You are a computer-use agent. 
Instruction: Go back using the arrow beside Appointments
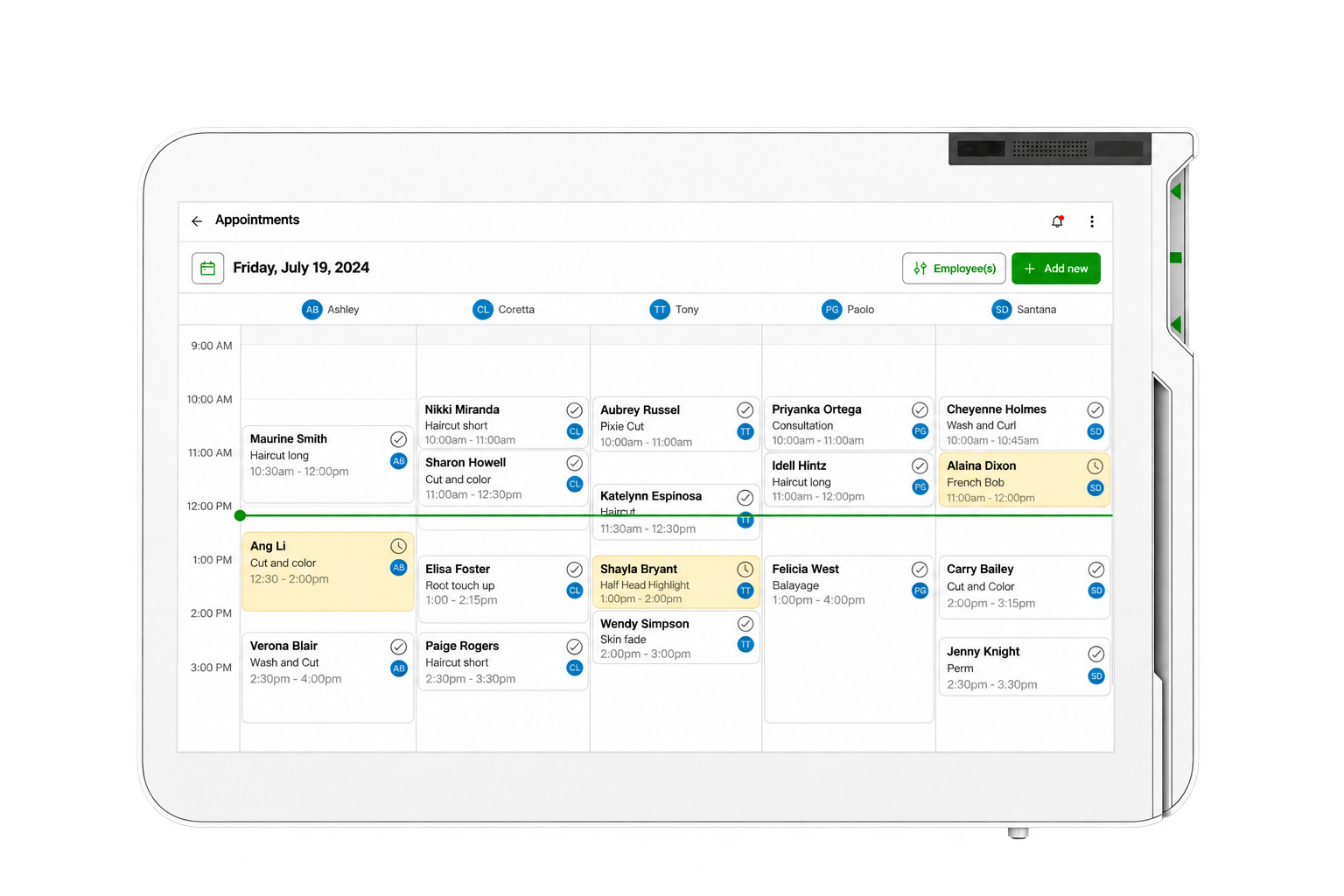(197, 221)
